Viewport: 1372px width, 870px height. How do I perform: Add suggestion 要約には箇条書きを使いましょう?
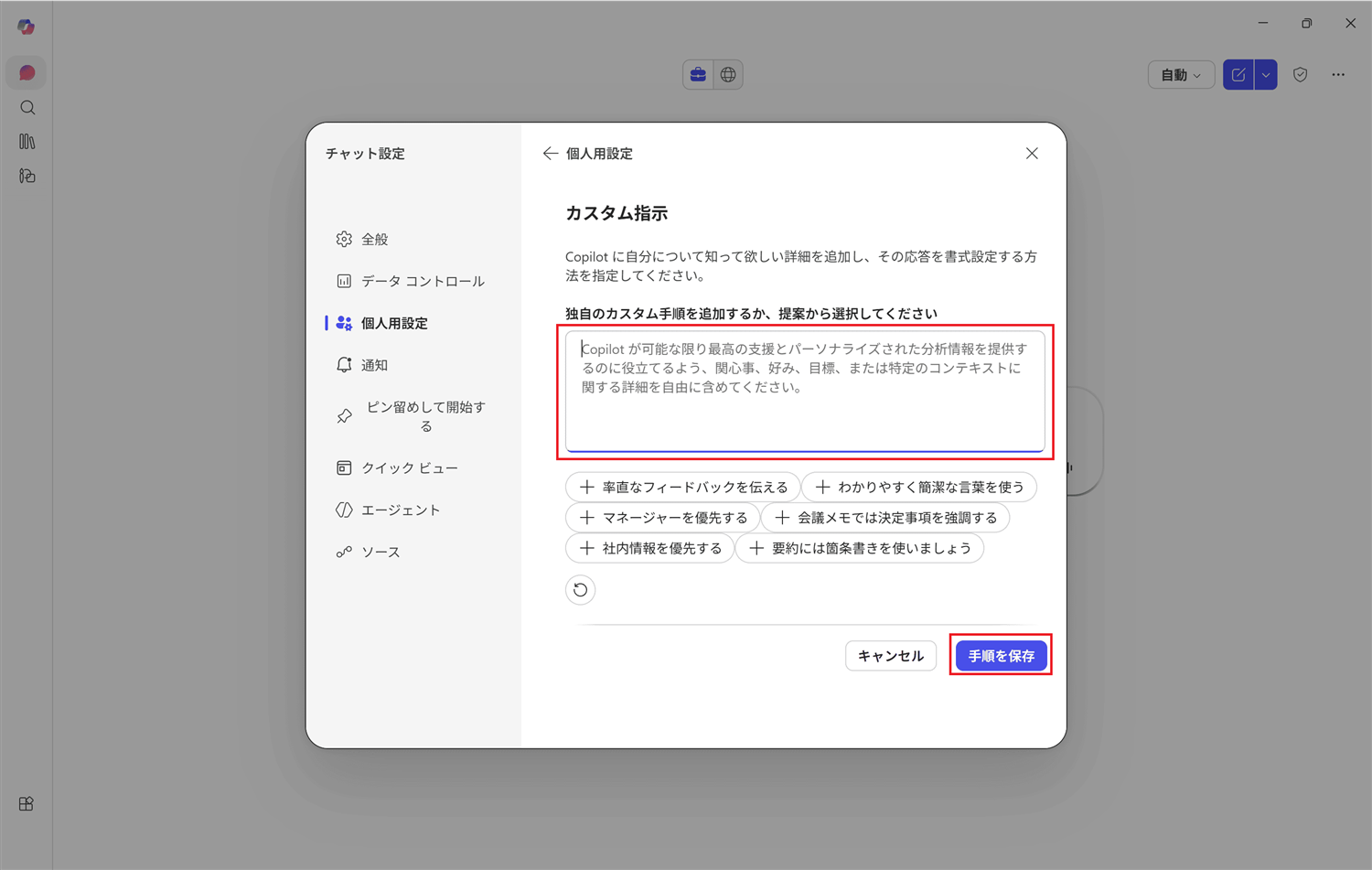860,548
